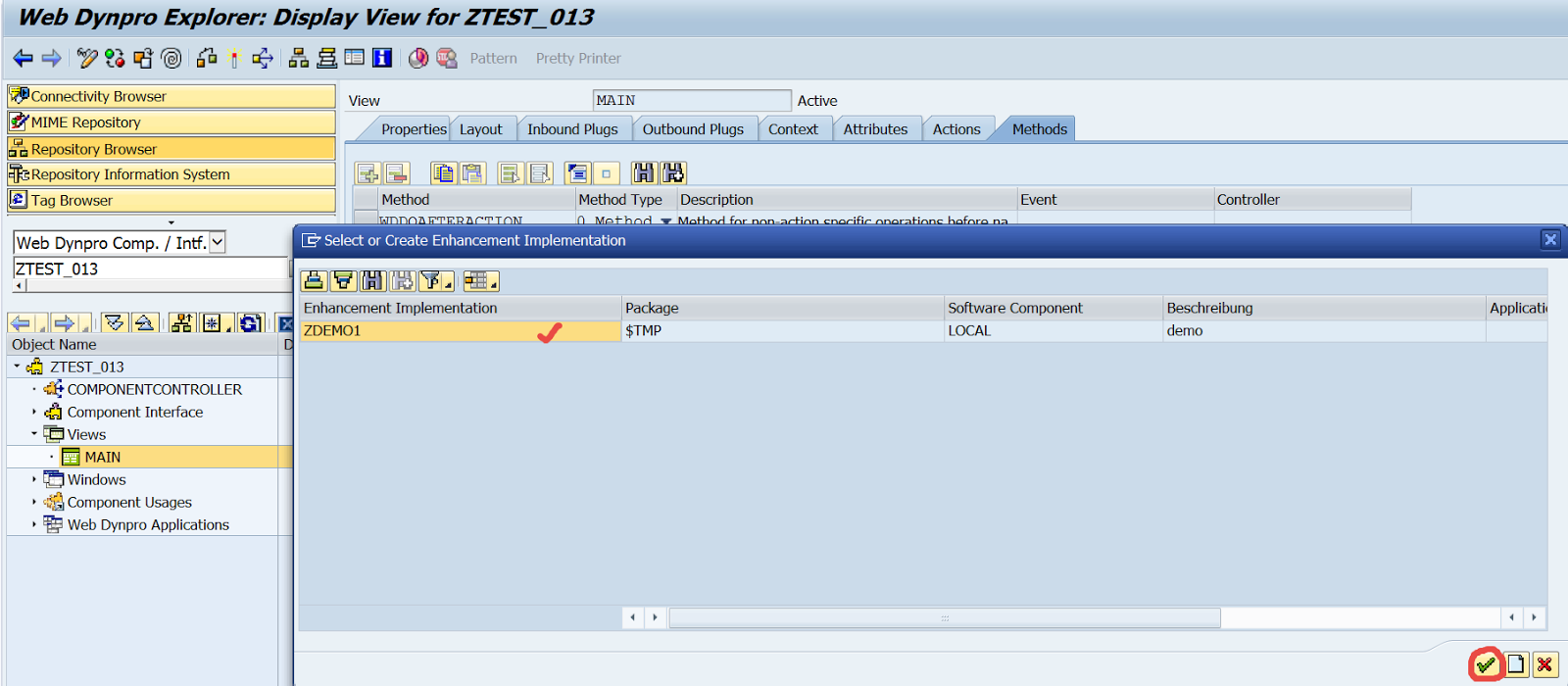The width and height of the screenshot is (1568, 686).
Task: Click the Sort Ascending icon in the dialog
Action: point(314,281)
